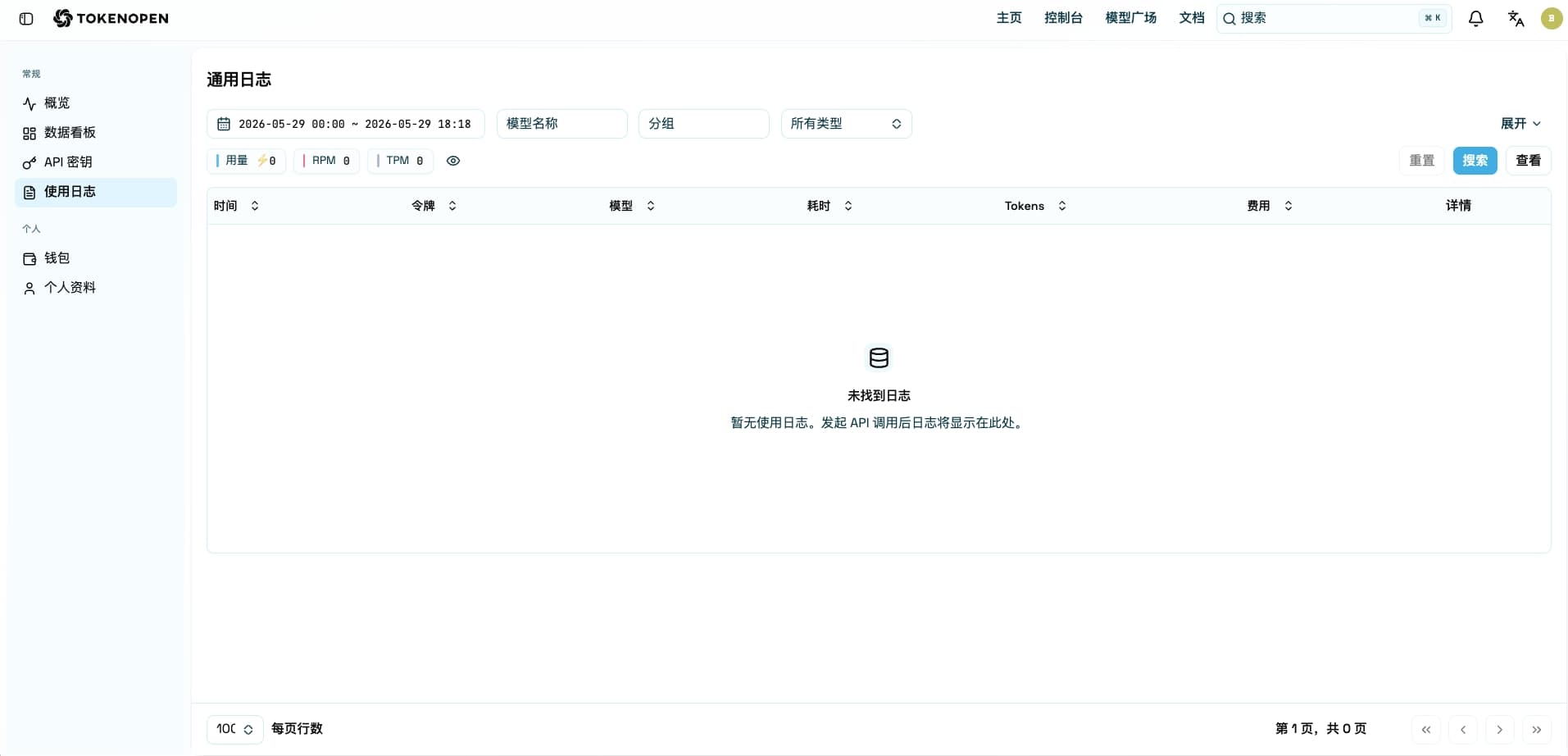This screenshot has width=1568, height=756.
Task: Open 个人资料 in sidebar
Action: coord(96,288)
